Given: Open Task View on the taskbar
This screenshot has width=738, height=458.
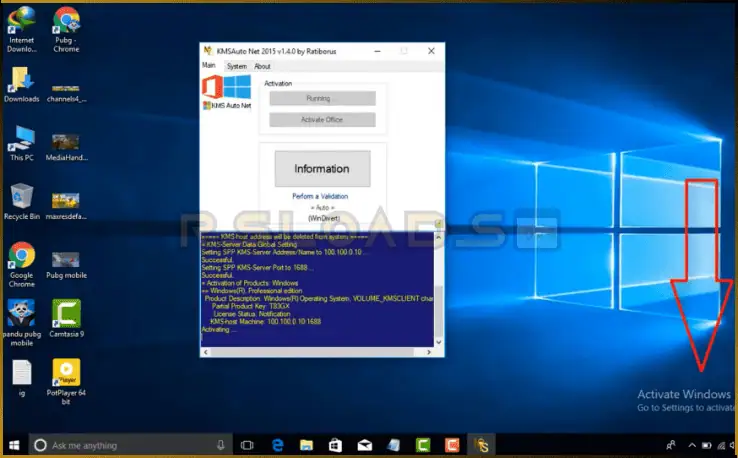Looking at the screenshot, I should (247, 445).
